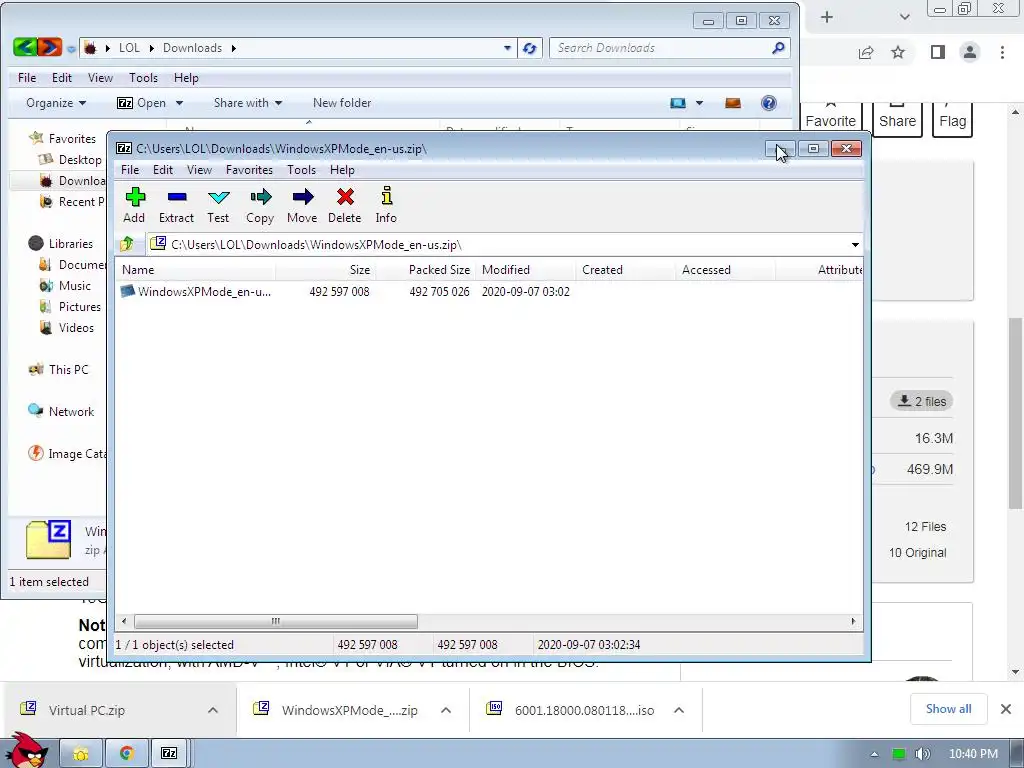The height and width of the screenshot is (768, 1024).
Task: Select This PC in navigation pane
Action: point(58,370)
